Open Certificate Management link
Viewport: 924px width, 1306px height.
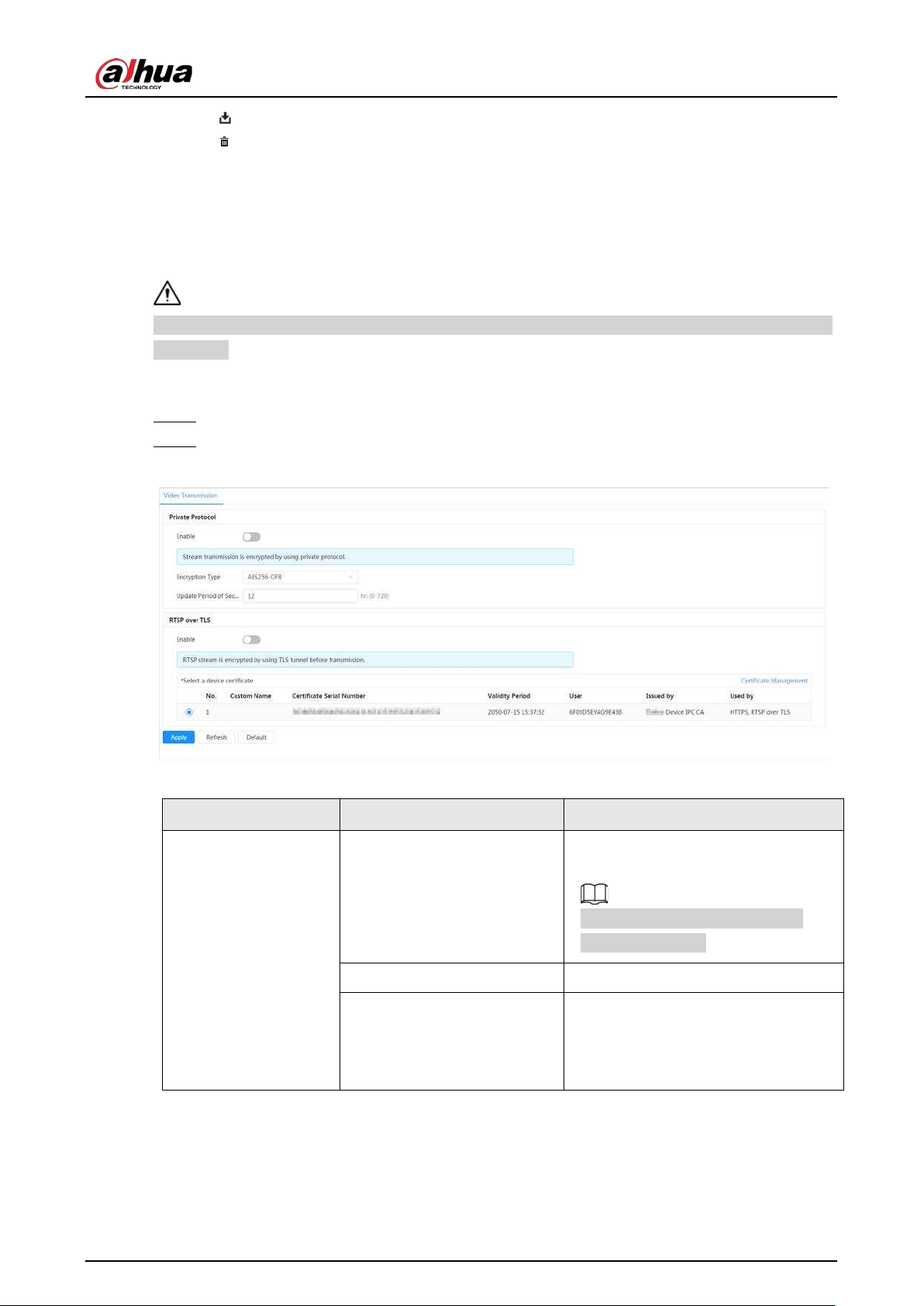[x=774, y=681]
